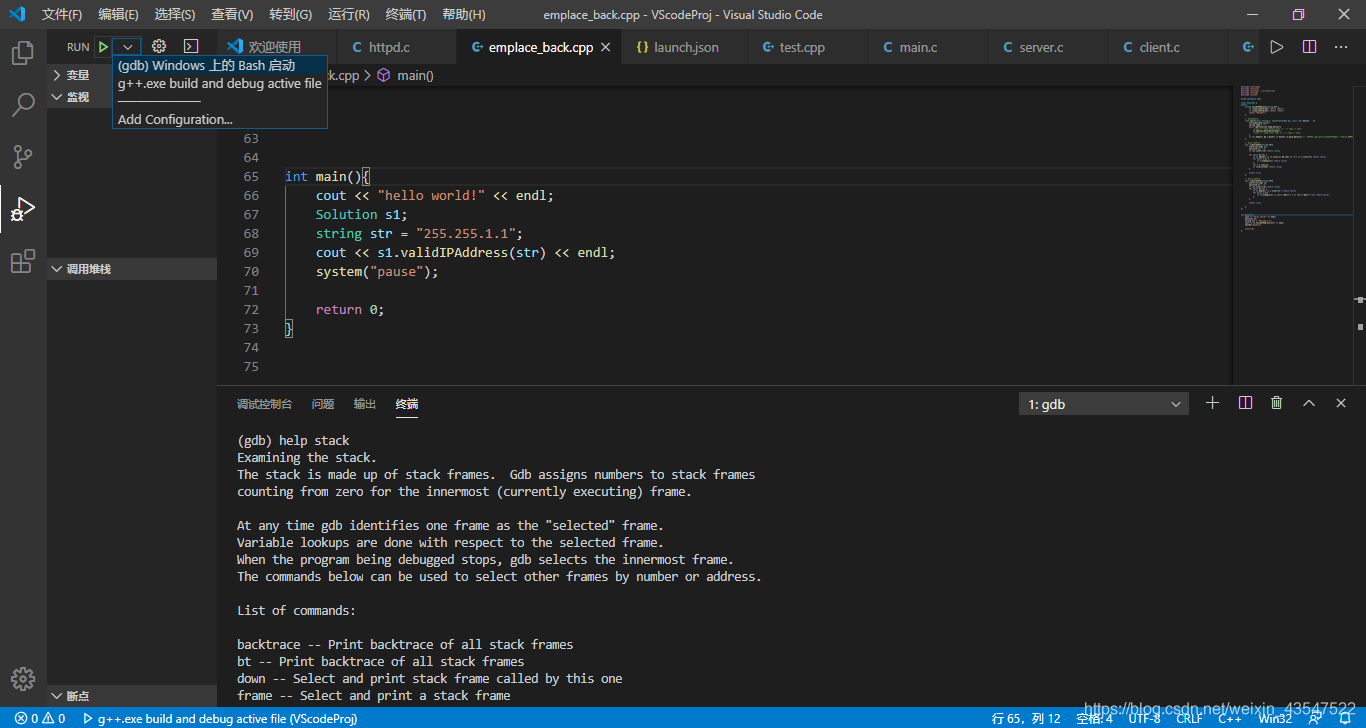Choose Add Configuration... entry
The image size is (1366, 728).
[220, 119]
